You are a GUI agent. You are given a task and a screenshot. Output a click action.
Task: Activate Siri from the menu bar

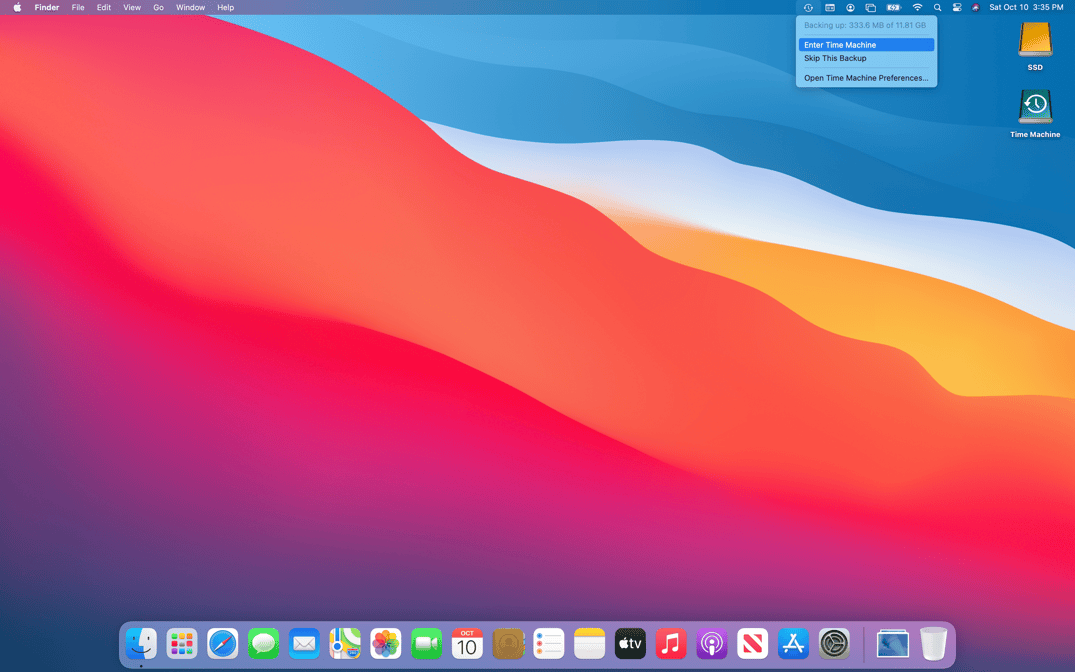[x=976, y=8]
